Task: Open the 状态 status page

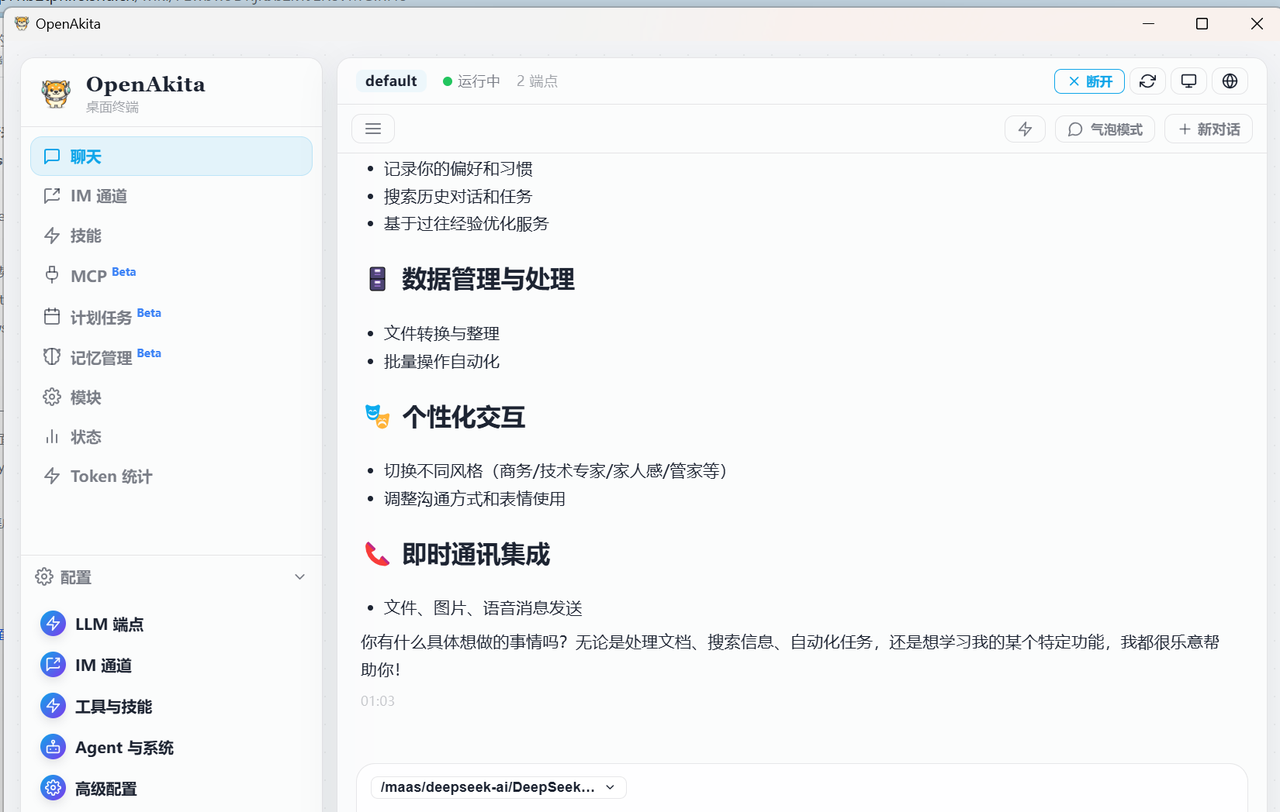Action: tap(171, 437)
